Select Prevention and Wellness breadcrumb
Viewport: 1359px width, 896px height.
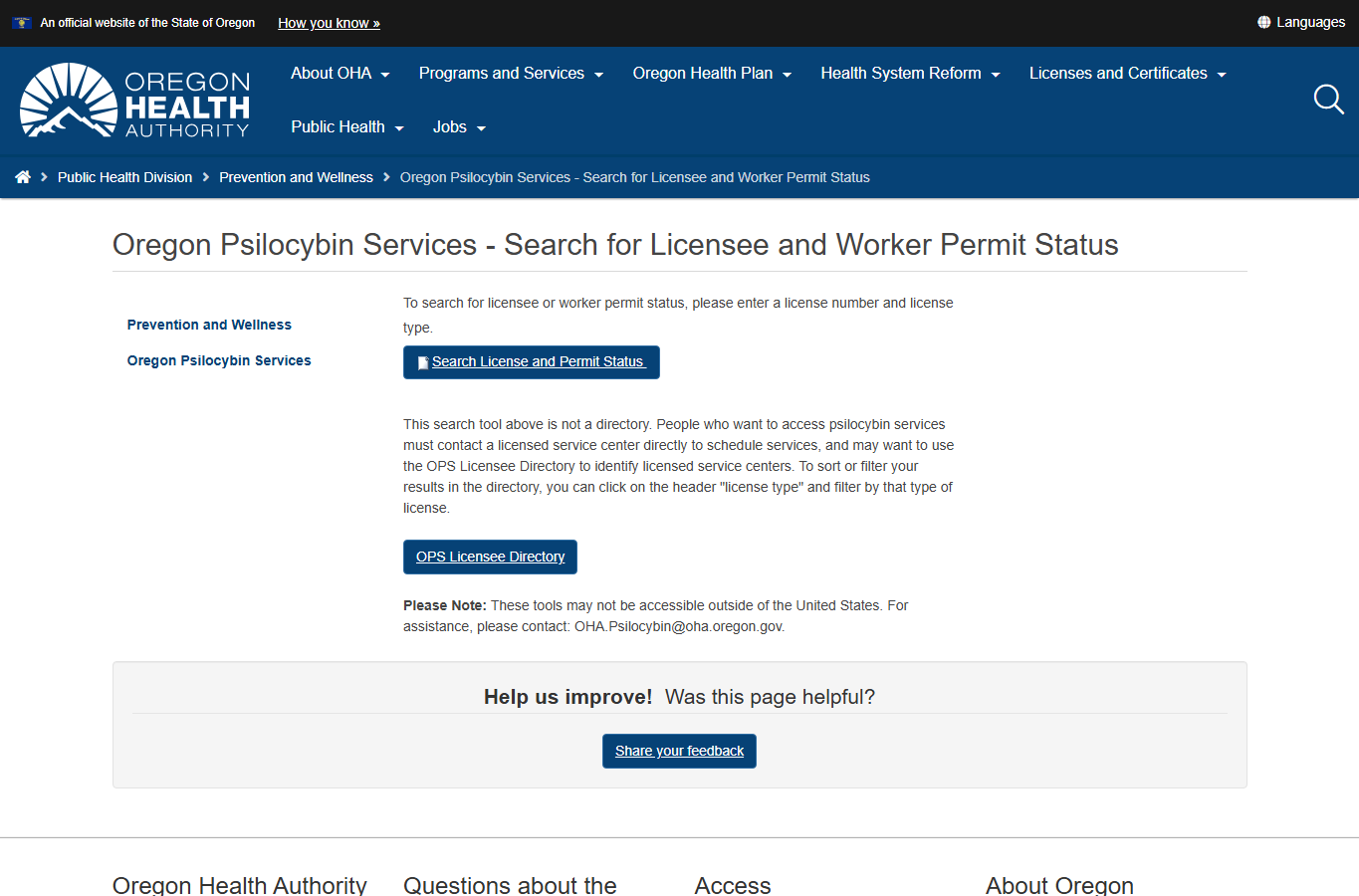[296, 177]
